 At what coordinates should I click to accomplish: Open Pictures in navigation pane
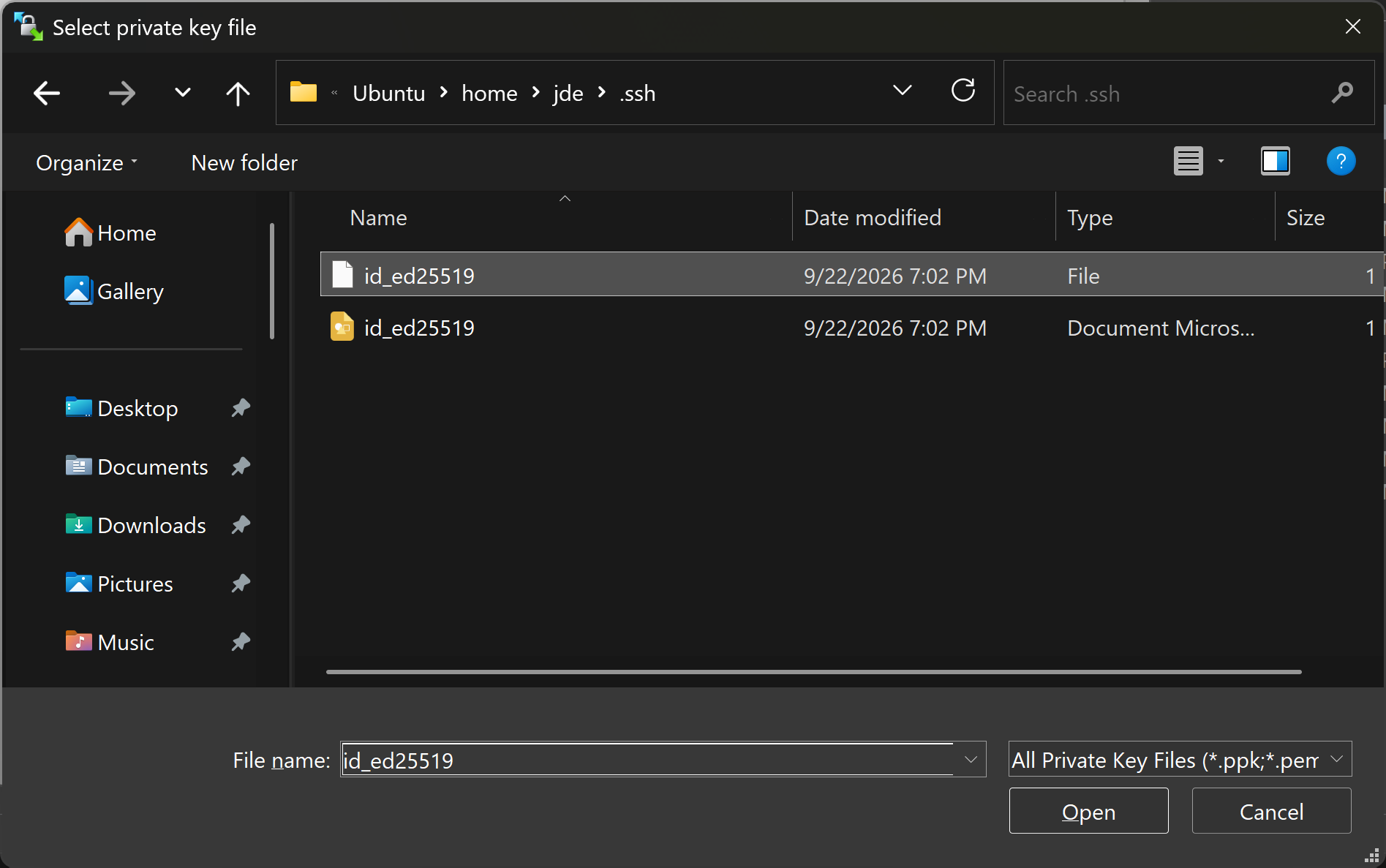(118, 584)
